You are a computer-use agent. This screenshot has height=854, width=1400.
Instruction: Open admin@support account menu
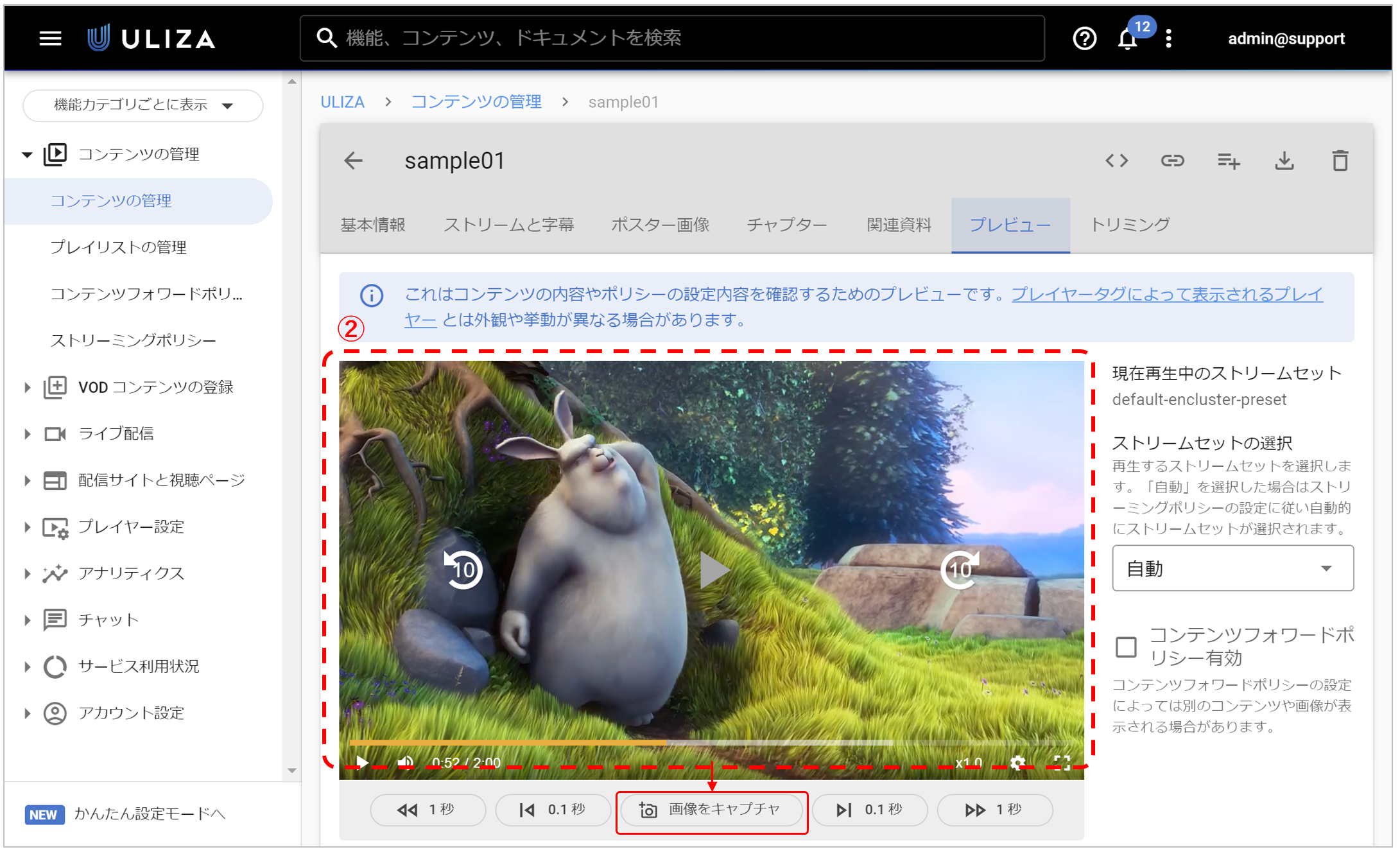click(1286, 39)
